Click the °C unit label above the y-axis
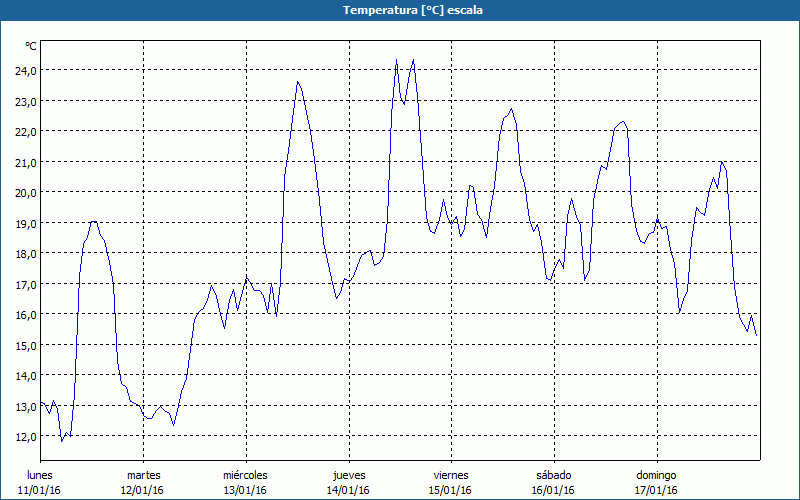Screen dimensions: 800x500 click(x=31, y=46)
